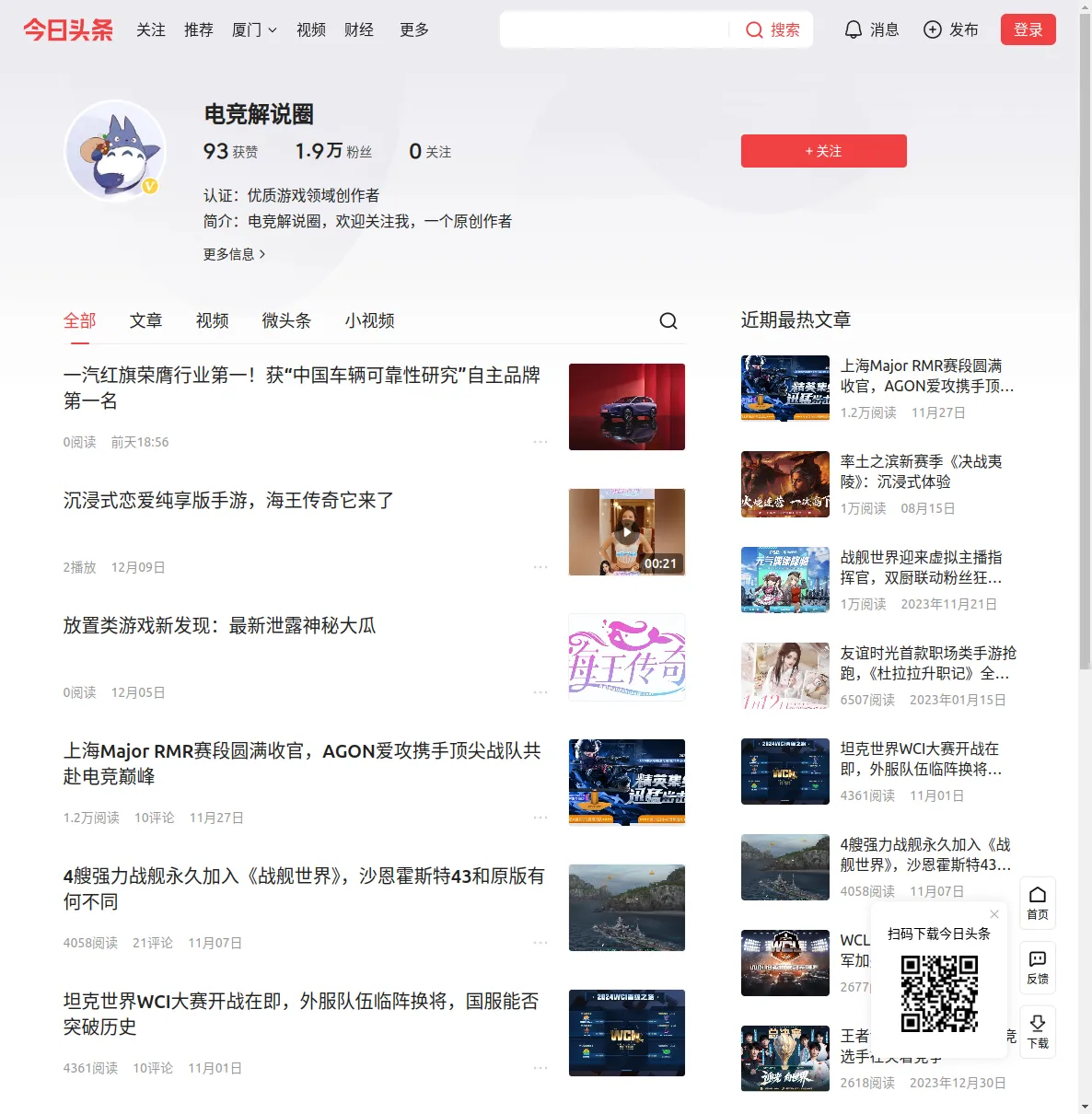This screenshot has height=1114, width=1092.
Task: Switch to the 小视频 tab
Action: tap(370, 320)
